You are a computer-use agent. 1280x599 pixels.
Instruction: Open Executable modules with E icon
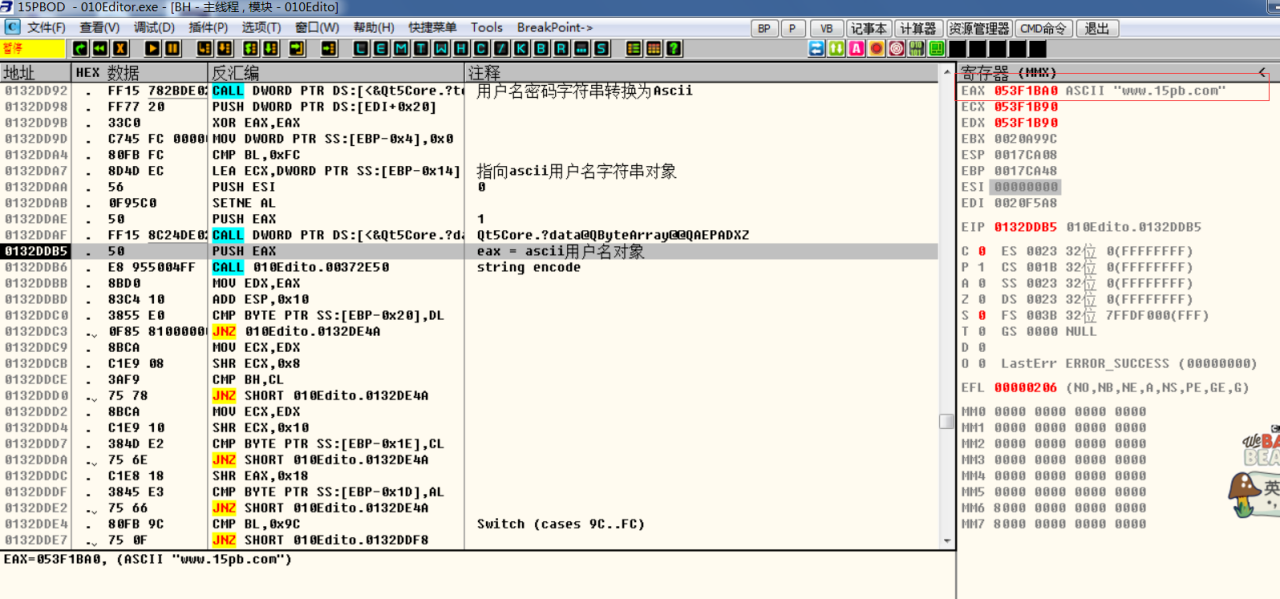[x=380, y=48]
